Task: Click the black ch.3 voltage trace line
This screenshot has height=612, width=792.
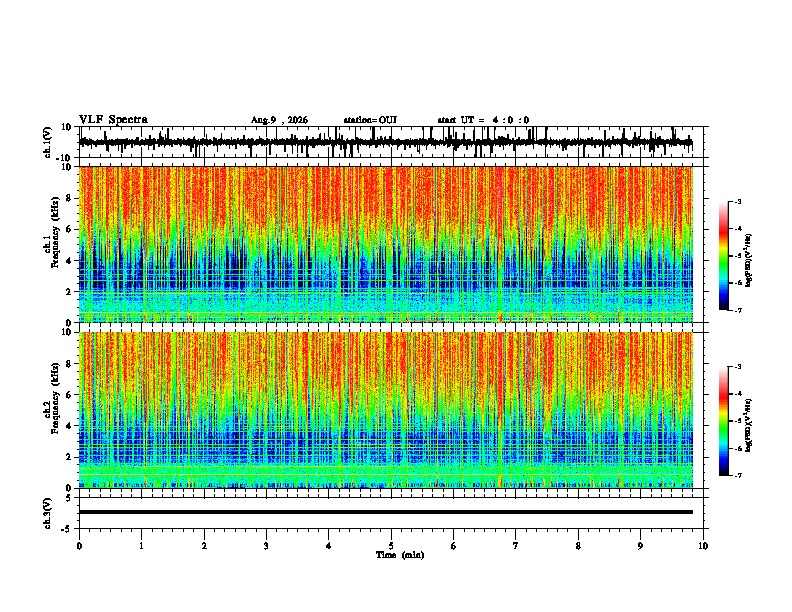Action: [x=386, y=512]
